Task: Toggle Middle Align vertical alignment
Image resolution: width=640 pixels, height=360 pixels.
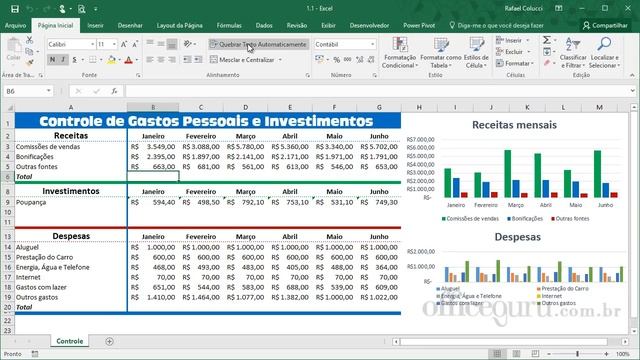Action: pyautogui.click(x=161, y=44)
